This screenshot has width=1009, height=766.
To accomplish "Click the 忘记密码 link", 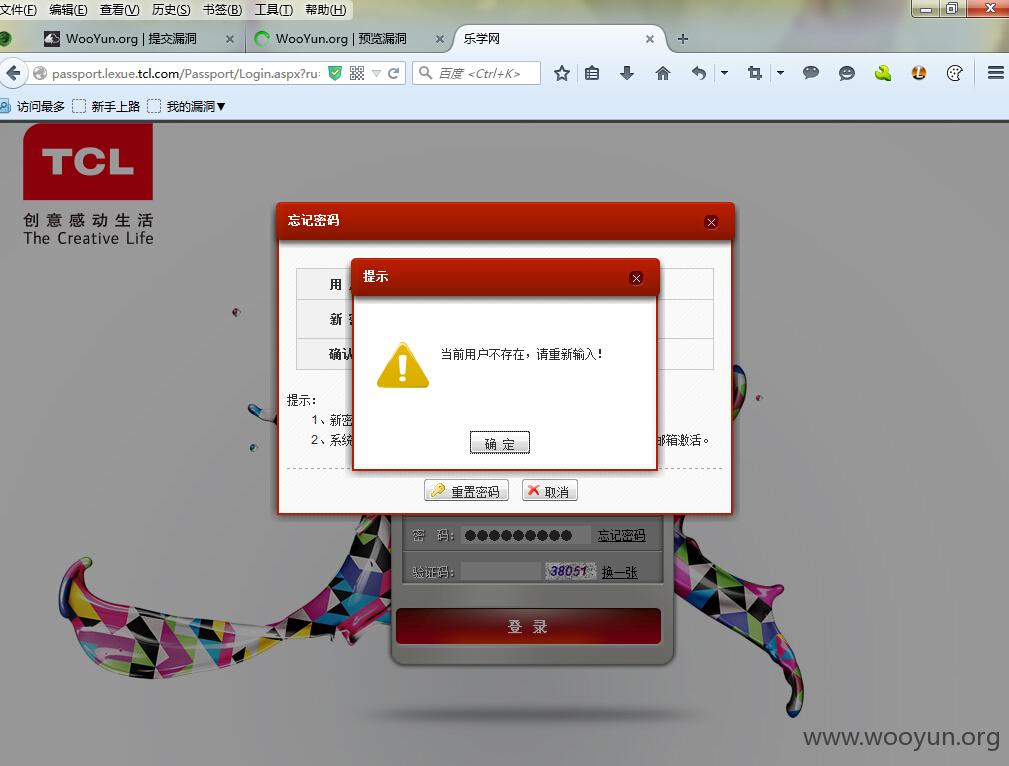I will 621,535.
